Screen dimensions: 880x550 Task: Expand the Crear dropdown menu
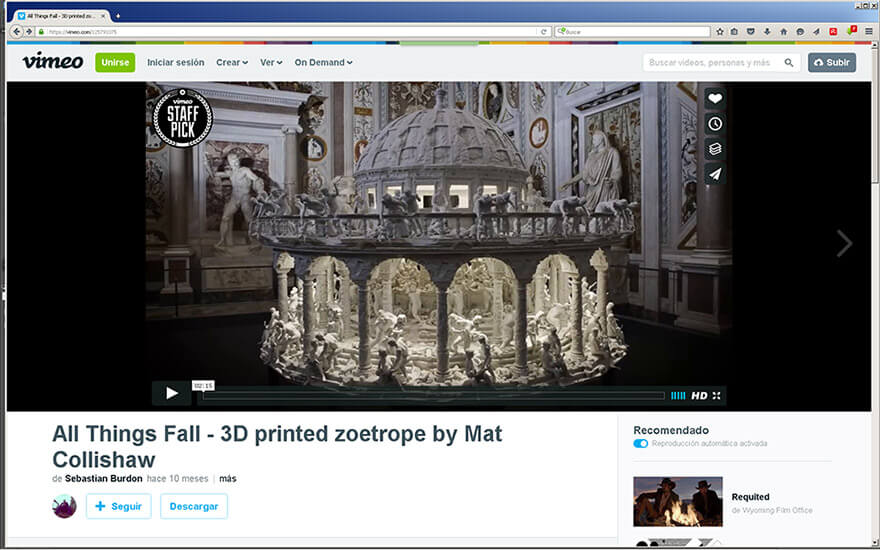(x=232, y=62)
